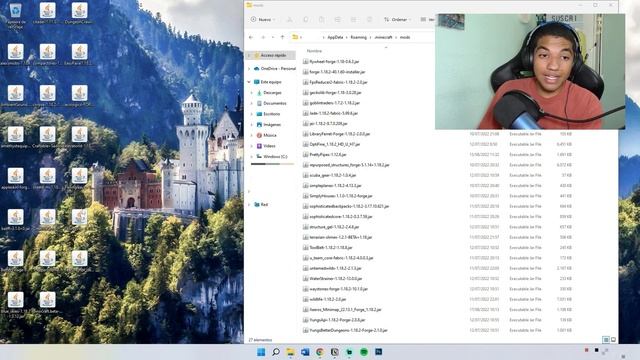Go back with the left arrow button
The width and height of the screenshot is (640, 360).
[251, 37]
